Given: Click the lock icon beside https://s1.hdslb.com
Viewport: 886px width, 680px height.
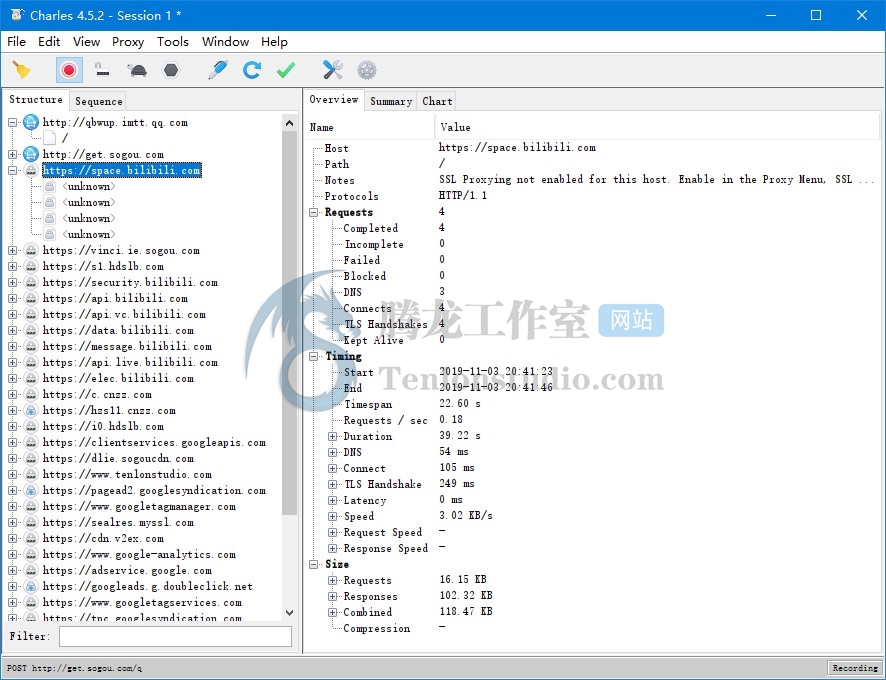Looking at the screenshot, I should pyautogui.click(x=31, y=266).
